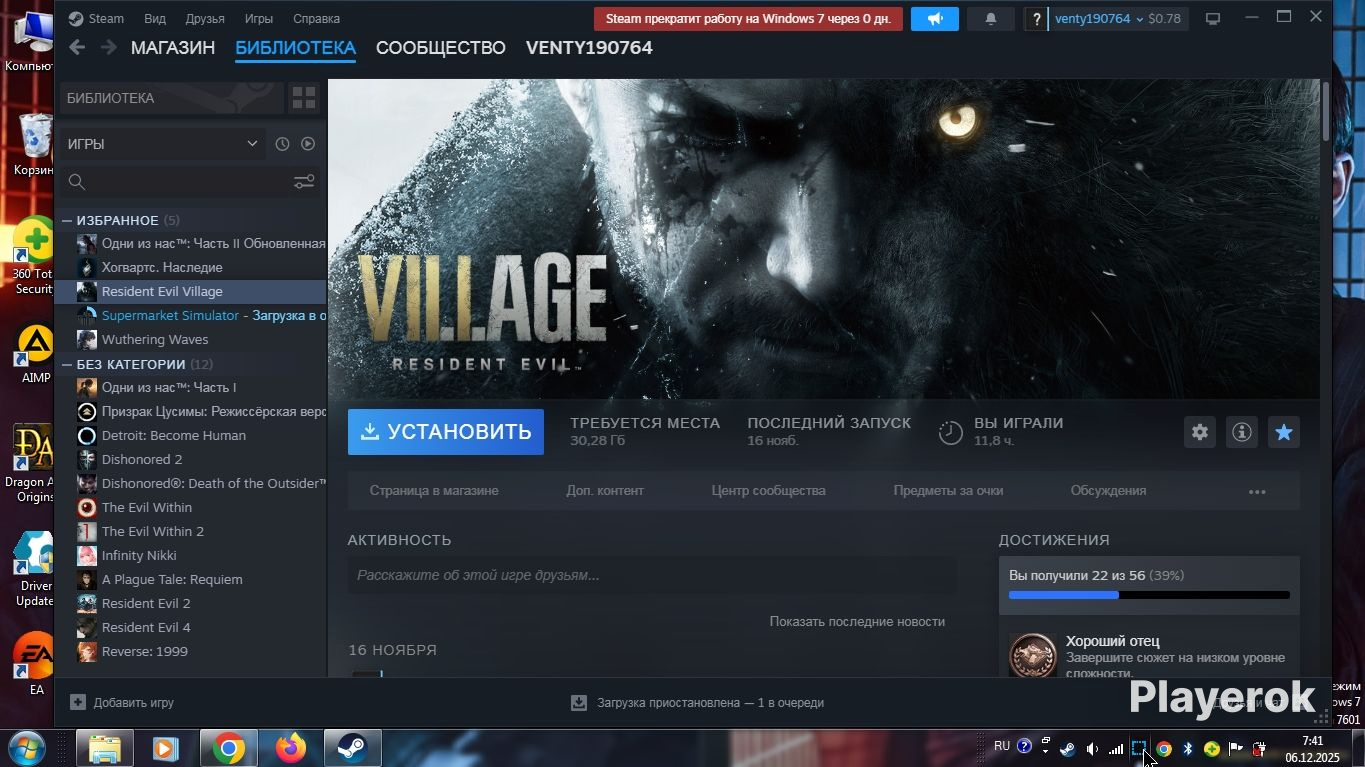
Task: Go to the СООБЩЕСТВО tab
Action: pos(441,48)
